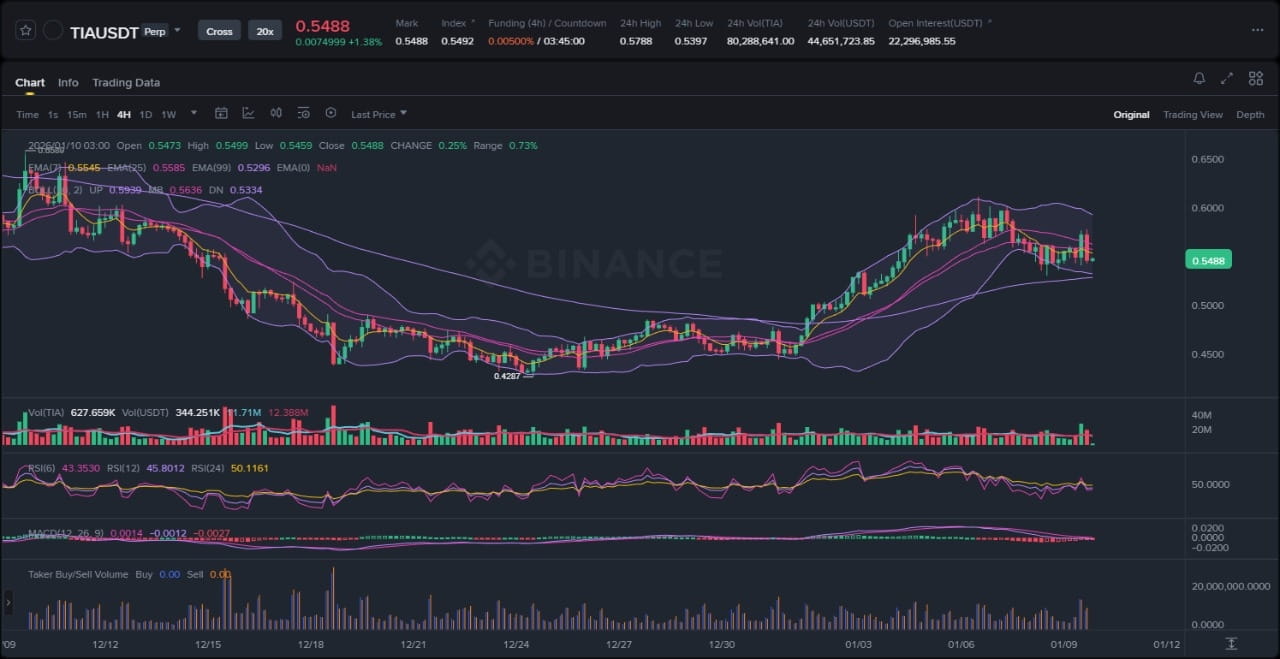This screenshot has width=1280, height=659.
Task: Click the 24h Vol(USDT) value
Action: click(841, 41)
